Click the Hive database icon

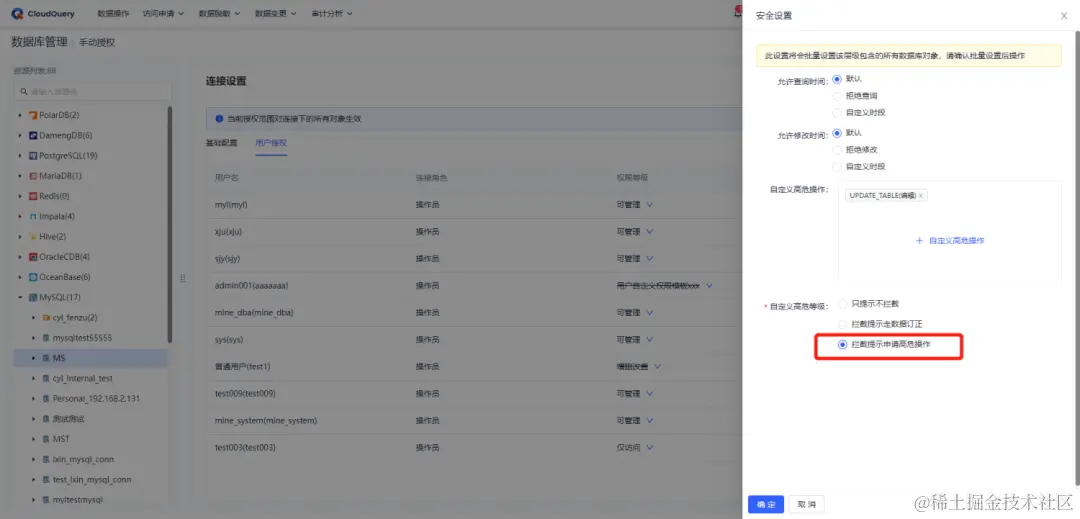point(32,237)
